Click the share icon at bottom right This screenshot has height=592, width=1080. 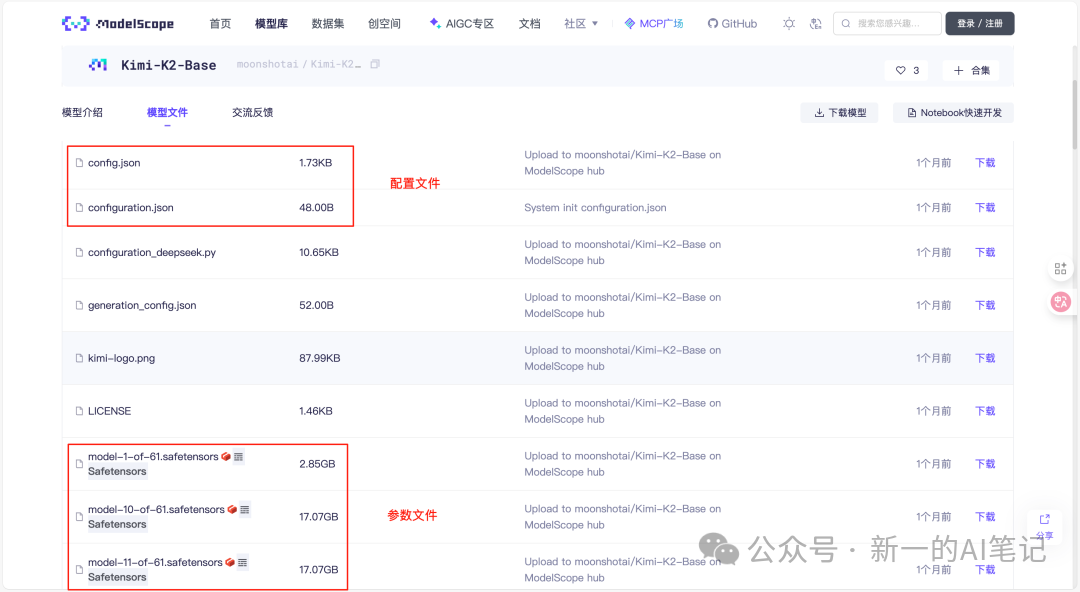coord(1045,520)
